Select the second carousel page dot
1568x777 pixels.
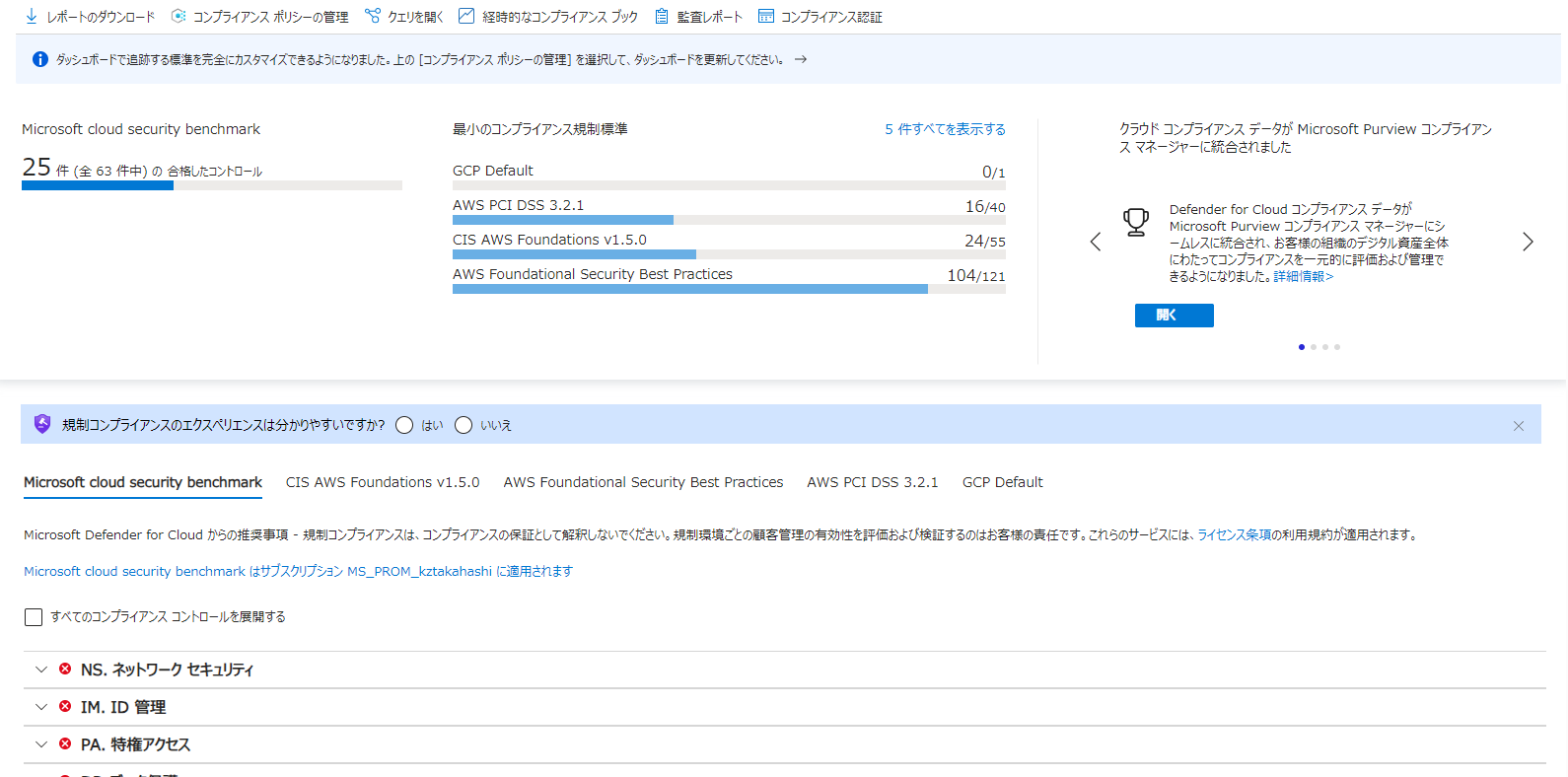(1314, 347)
